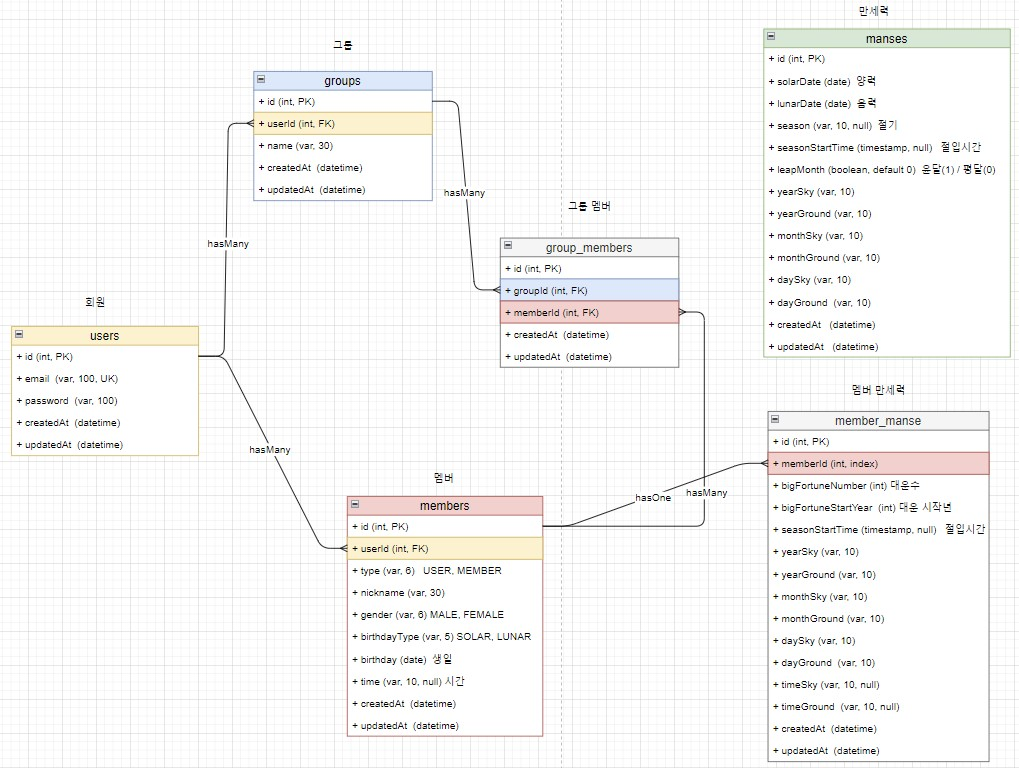Select memberId FK row in group_members

coord(589,313)
